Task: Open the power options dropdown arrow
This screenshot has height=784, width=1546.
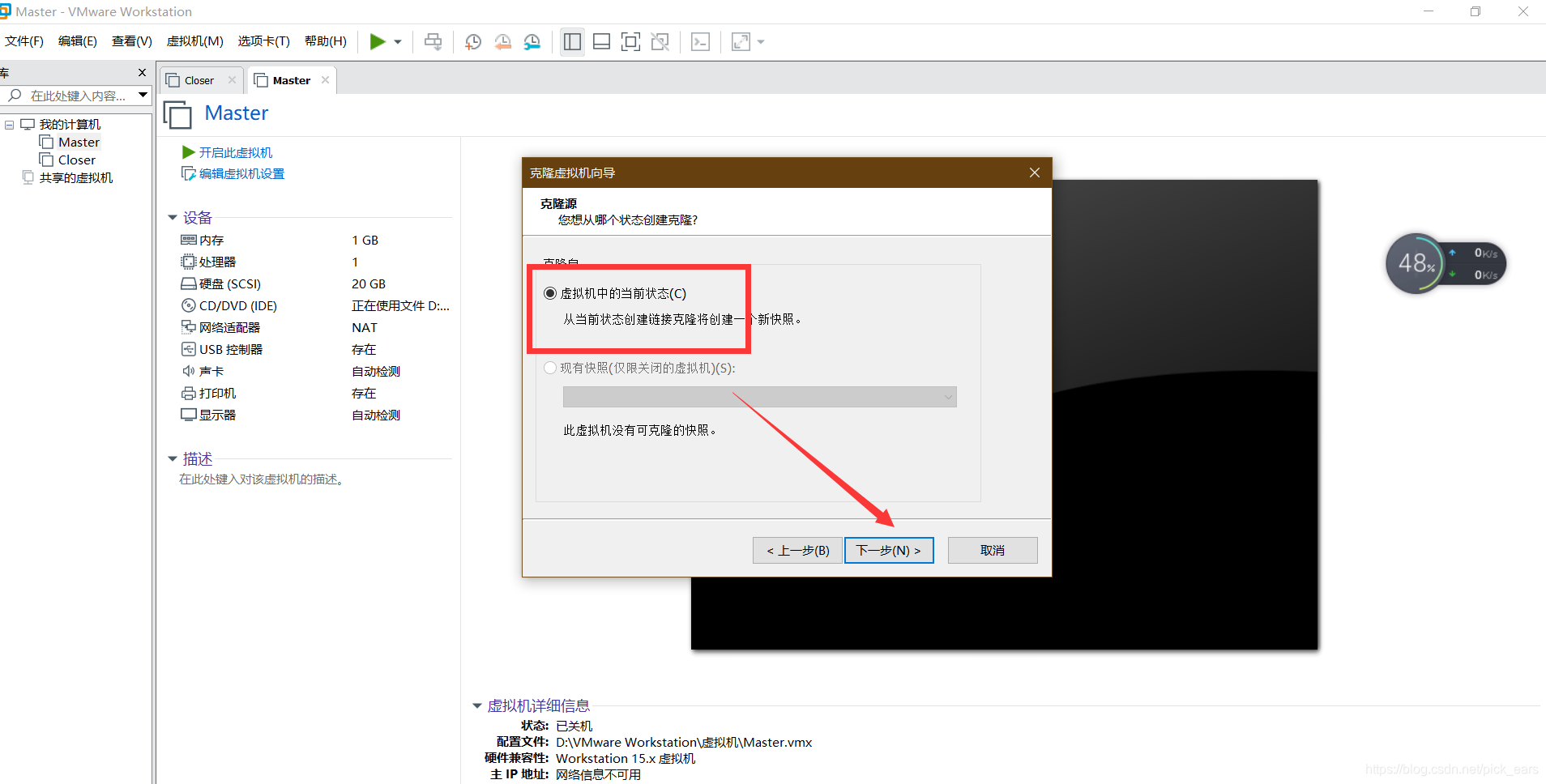Action: pos(398,42)
